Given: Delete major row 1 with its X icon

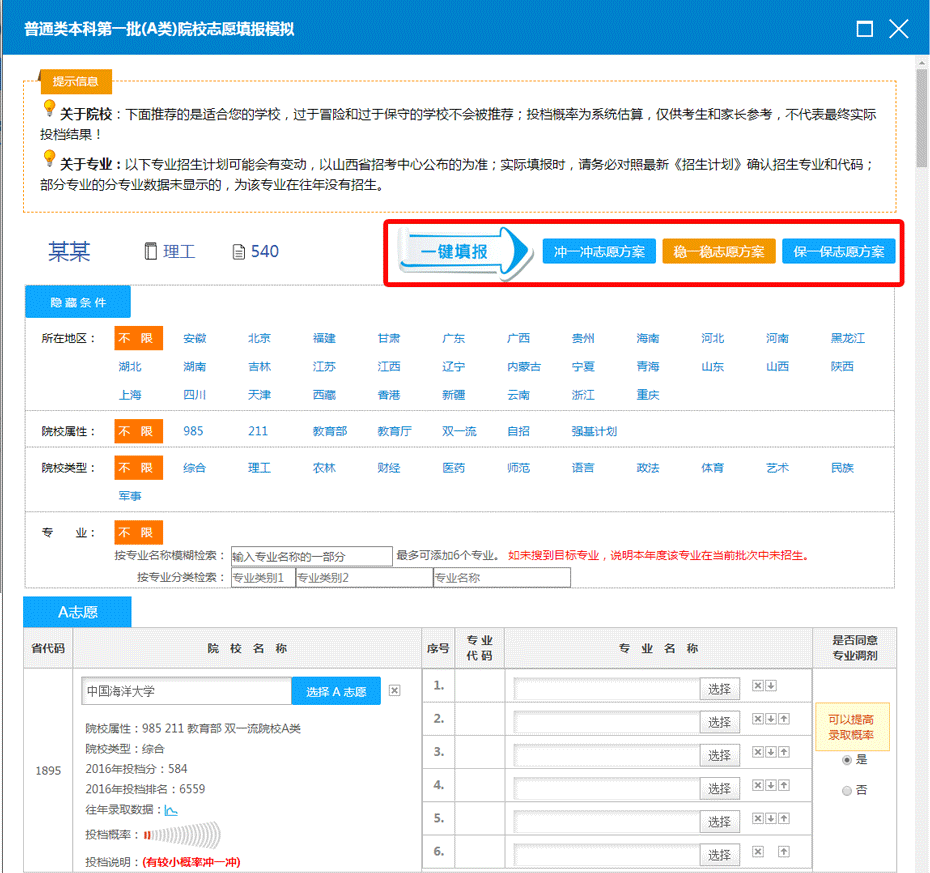Looking at the screenshot, I should coord(757,686).
